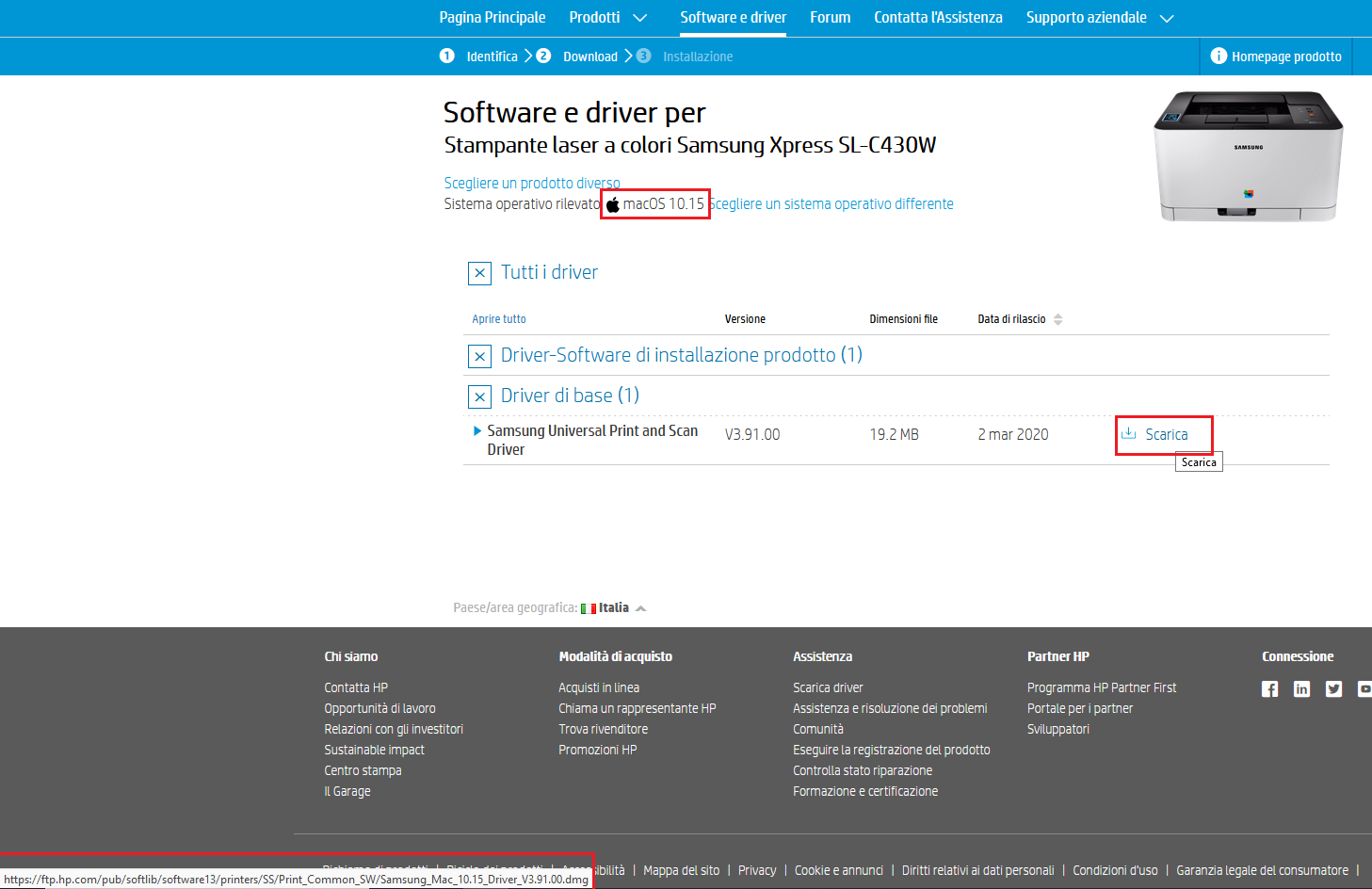This screenshot has width=1372, height=889.
Task: Open Cookie e annunci link
Action: coord(839,870)
